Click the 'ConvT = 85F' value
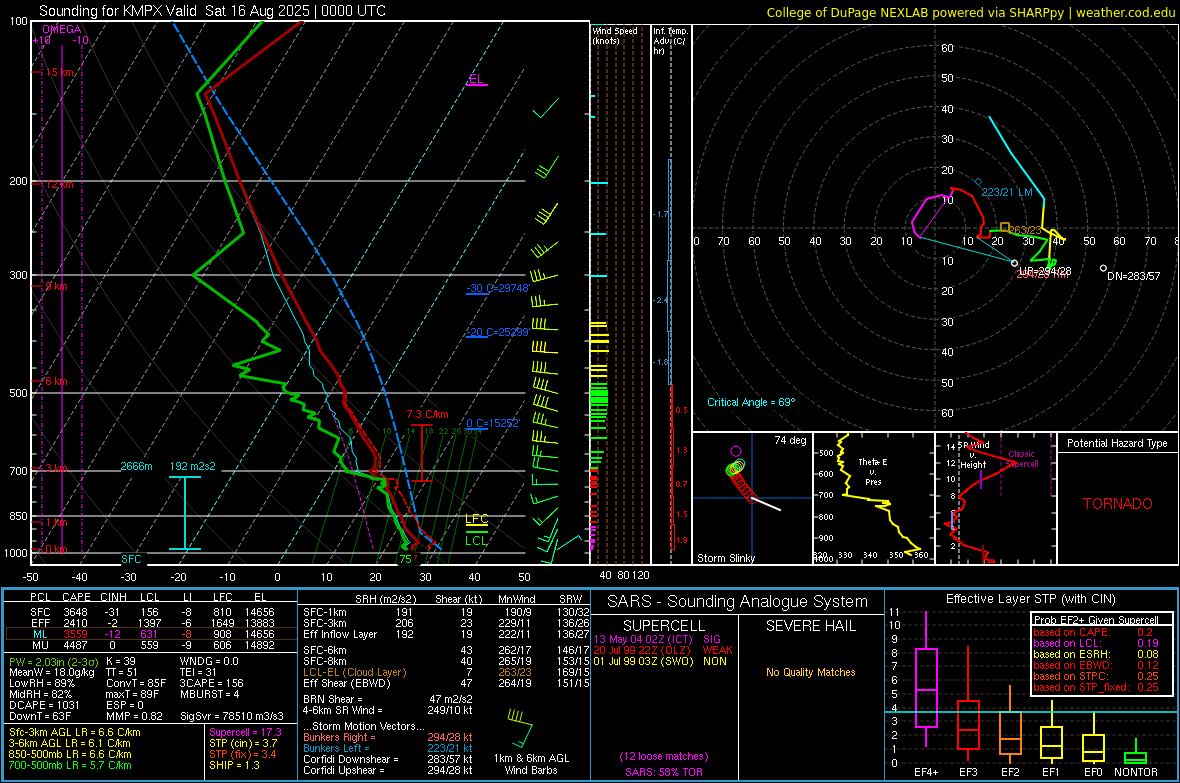The width and height of the screenshot is (1180, 783). [x=136, y=684]
